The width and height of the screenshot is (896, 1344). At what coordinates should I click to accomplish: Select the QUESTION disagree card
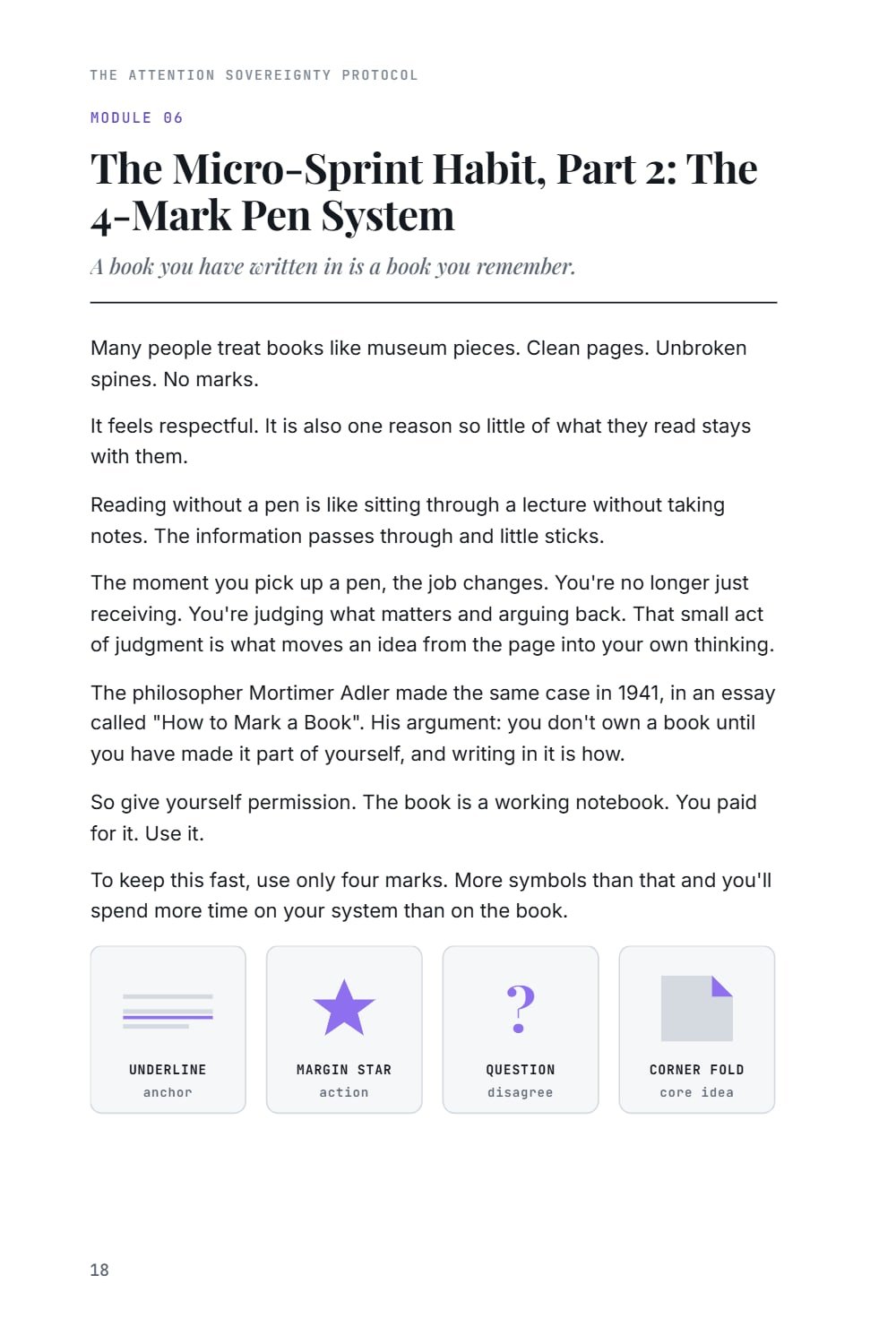(521, 1030)
